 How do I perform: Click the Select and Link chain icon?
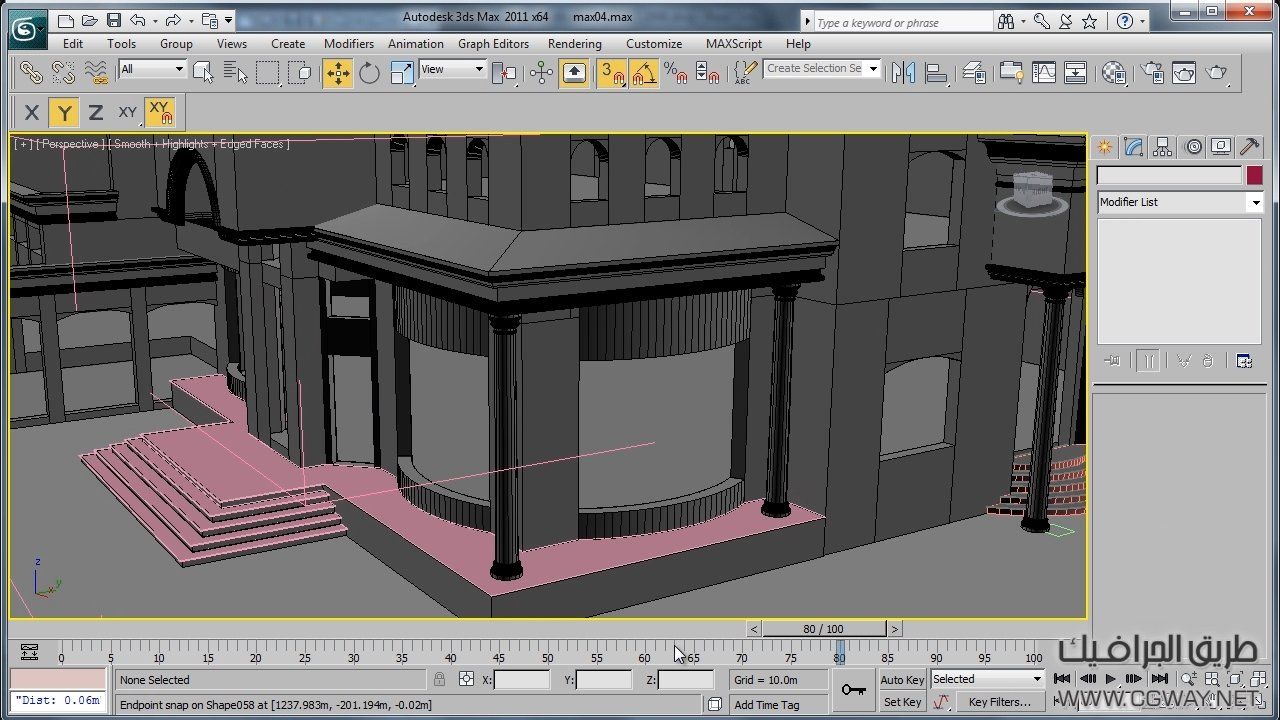32,73
